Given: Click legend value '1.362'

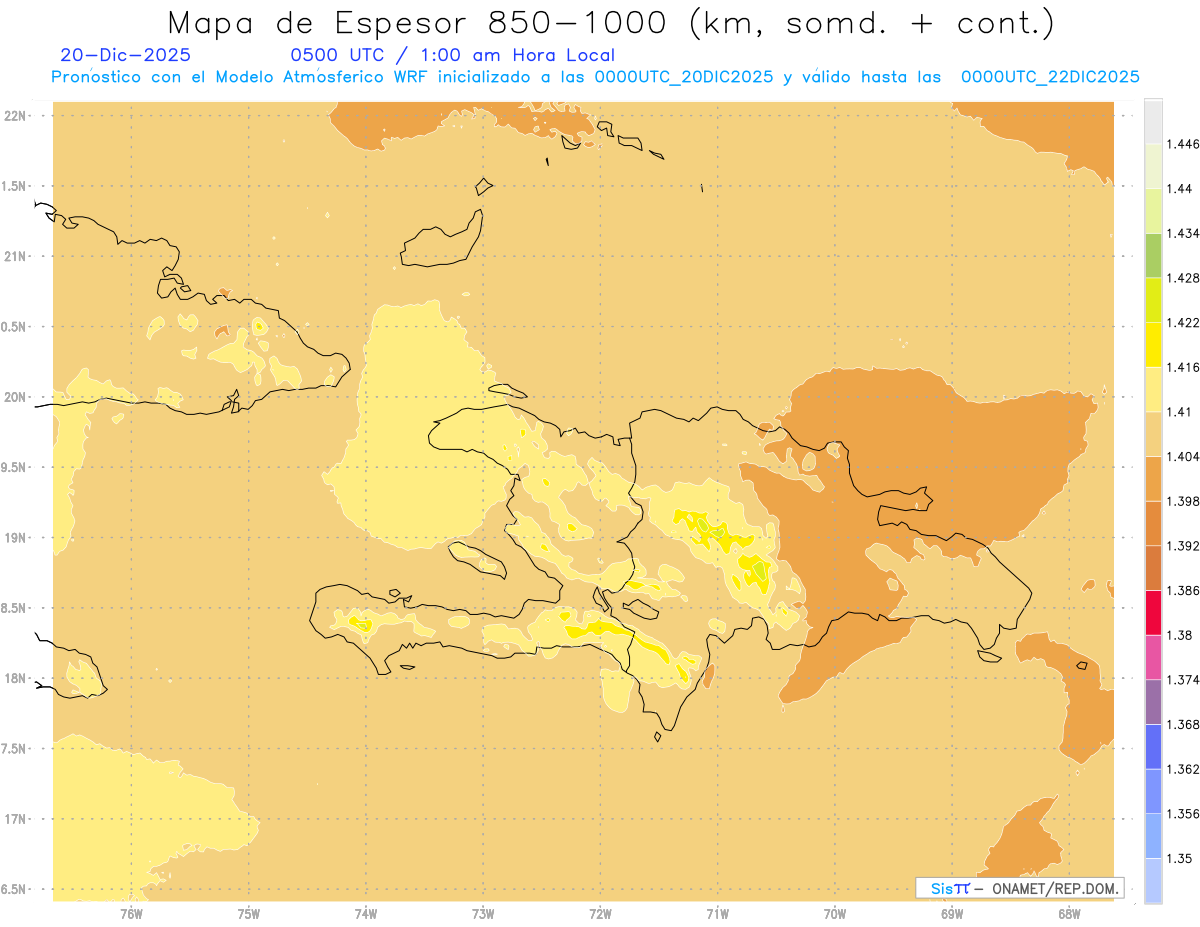Looking at the screenshot, I should tap(1183, 769).
